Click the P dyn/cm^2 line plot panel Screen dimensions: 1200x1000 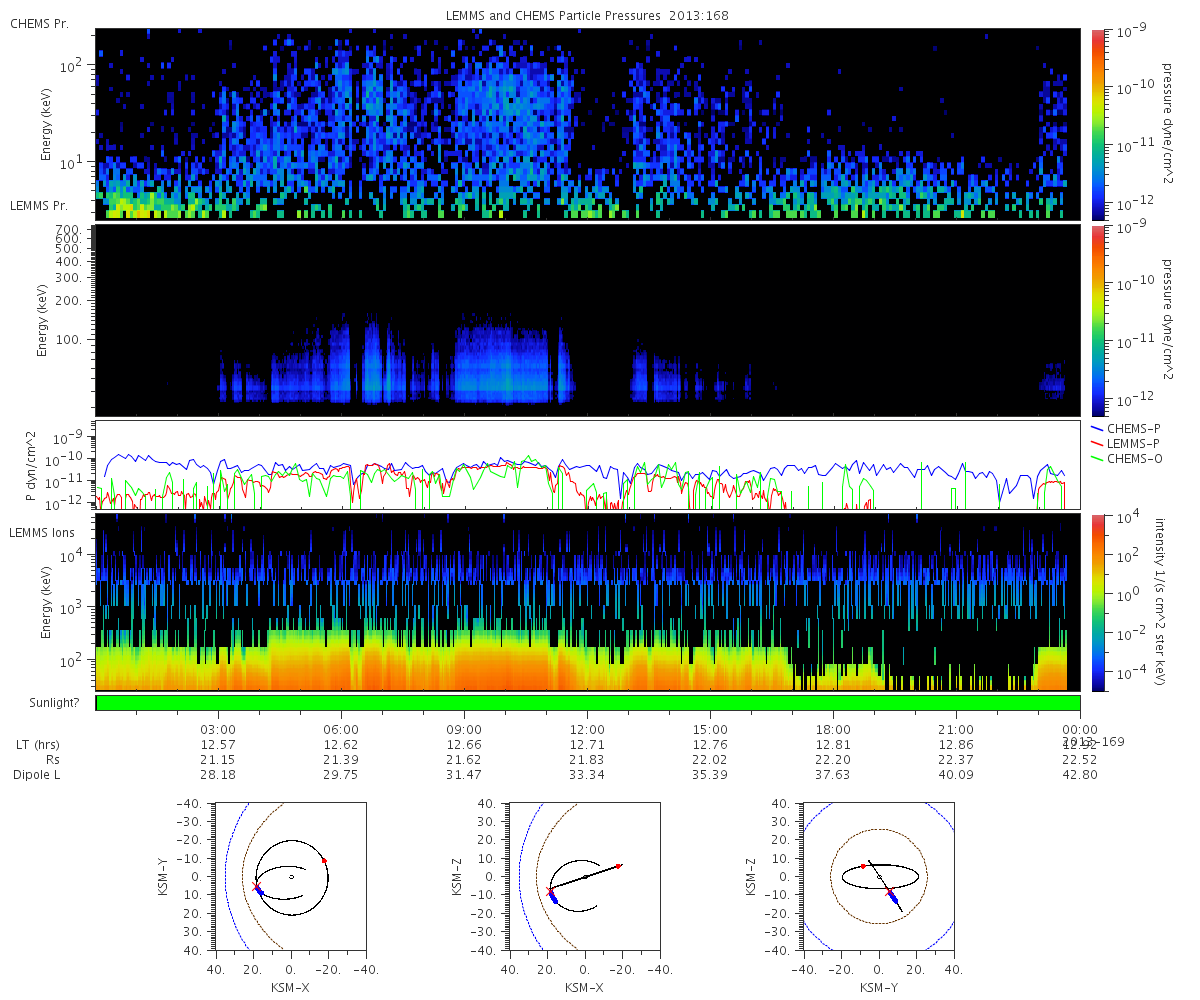(588, 465)
